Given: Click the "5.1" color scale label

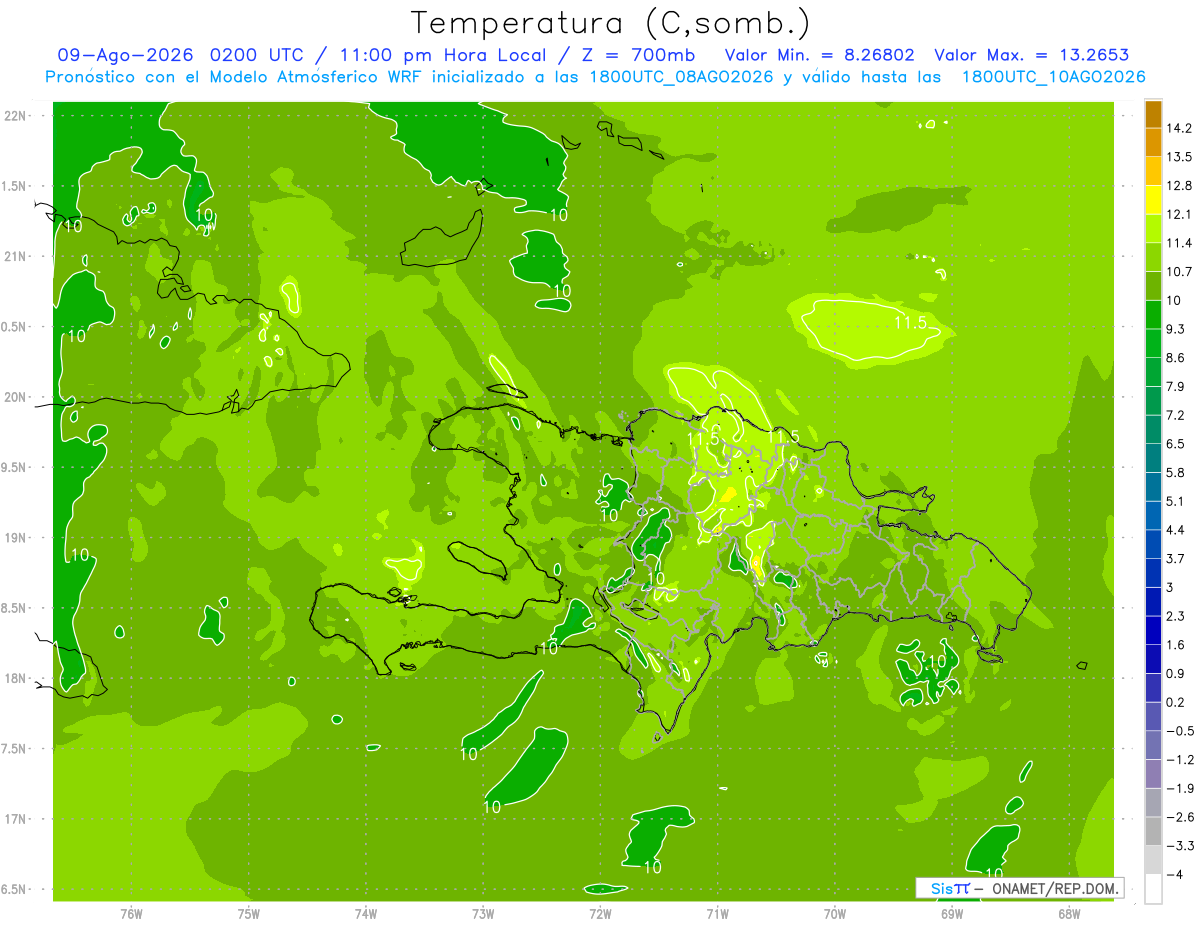Looking at the screenshot, I should 1176,501.
